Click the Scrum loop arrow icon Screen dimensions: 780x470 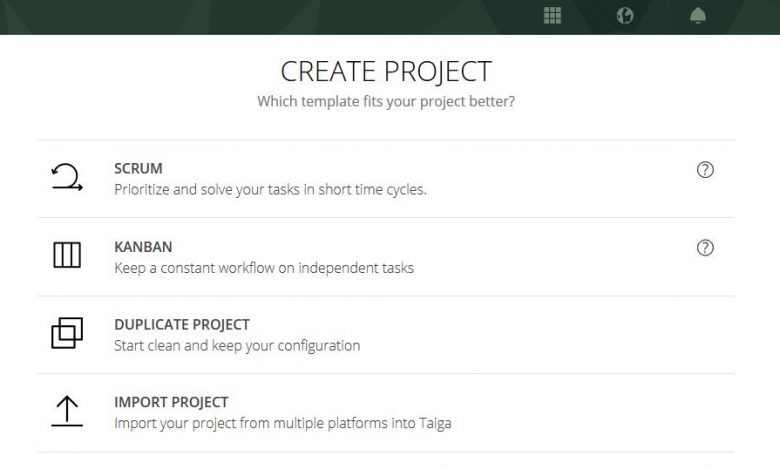pyautogui.click(x=67, y=177)
